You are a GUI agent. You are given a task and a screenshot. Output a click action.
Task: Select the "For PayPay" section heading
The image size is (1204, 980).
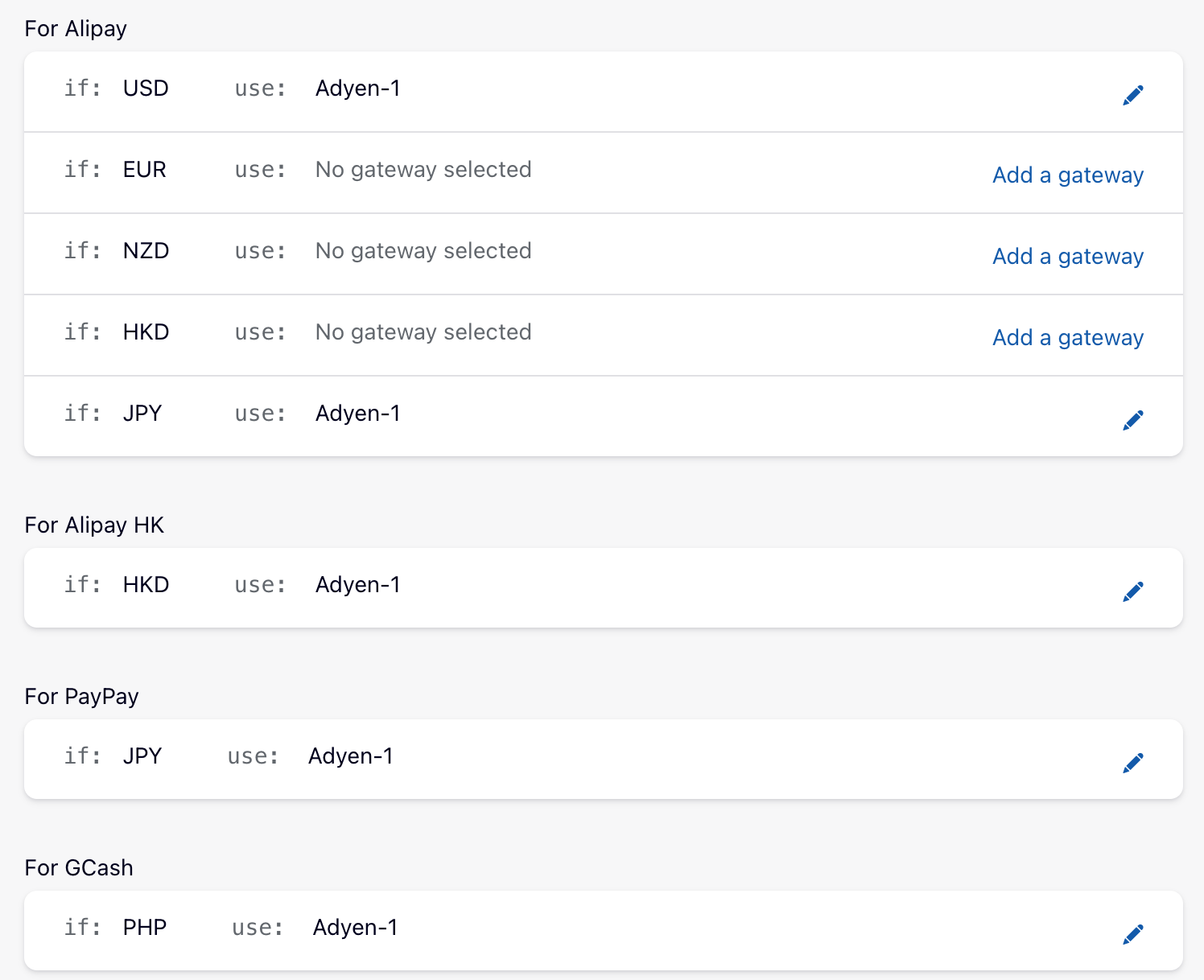coord(81,697)
